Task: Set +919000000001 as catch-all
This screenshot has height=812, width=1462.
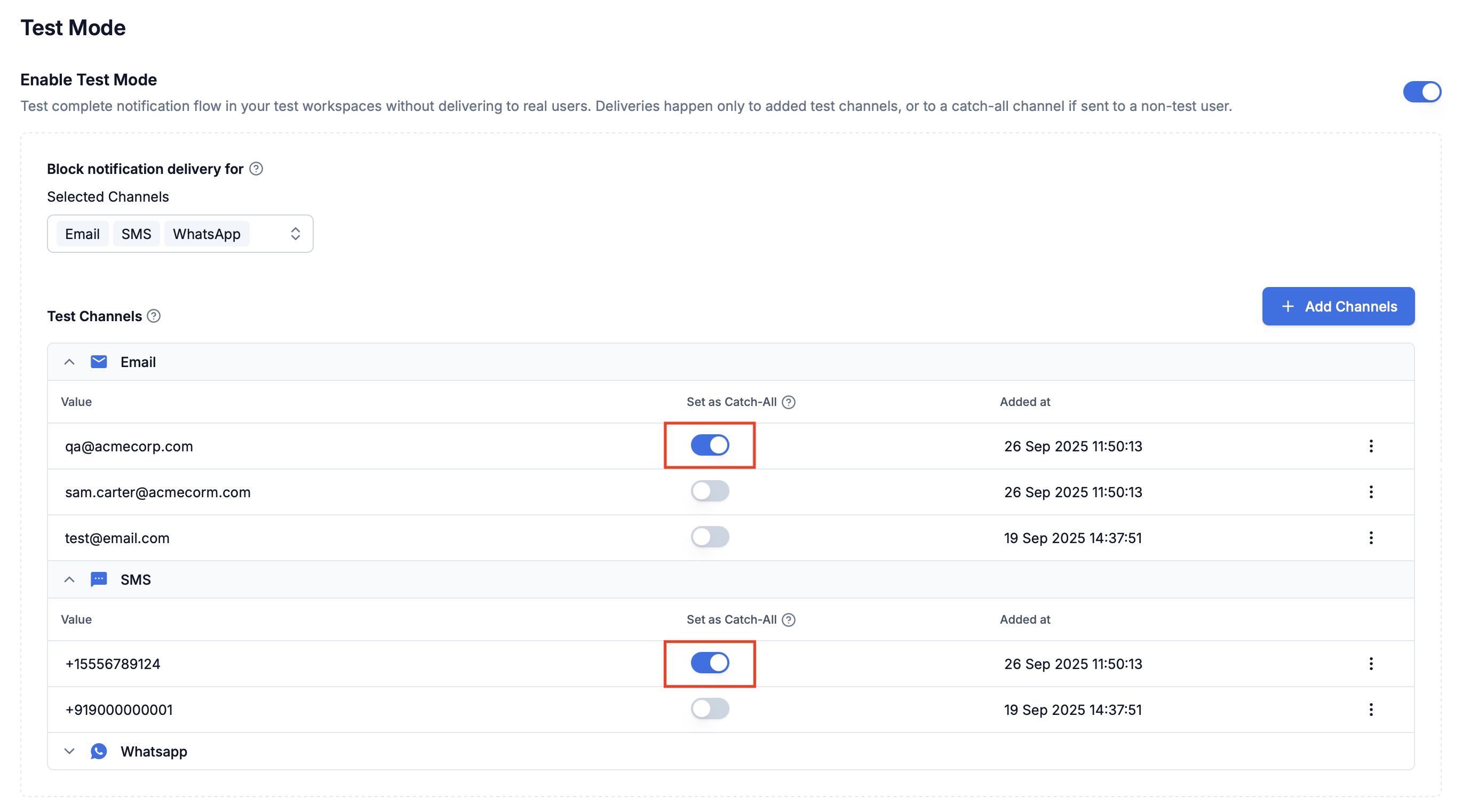Action: pyautogui.click(x=710, y=709)
